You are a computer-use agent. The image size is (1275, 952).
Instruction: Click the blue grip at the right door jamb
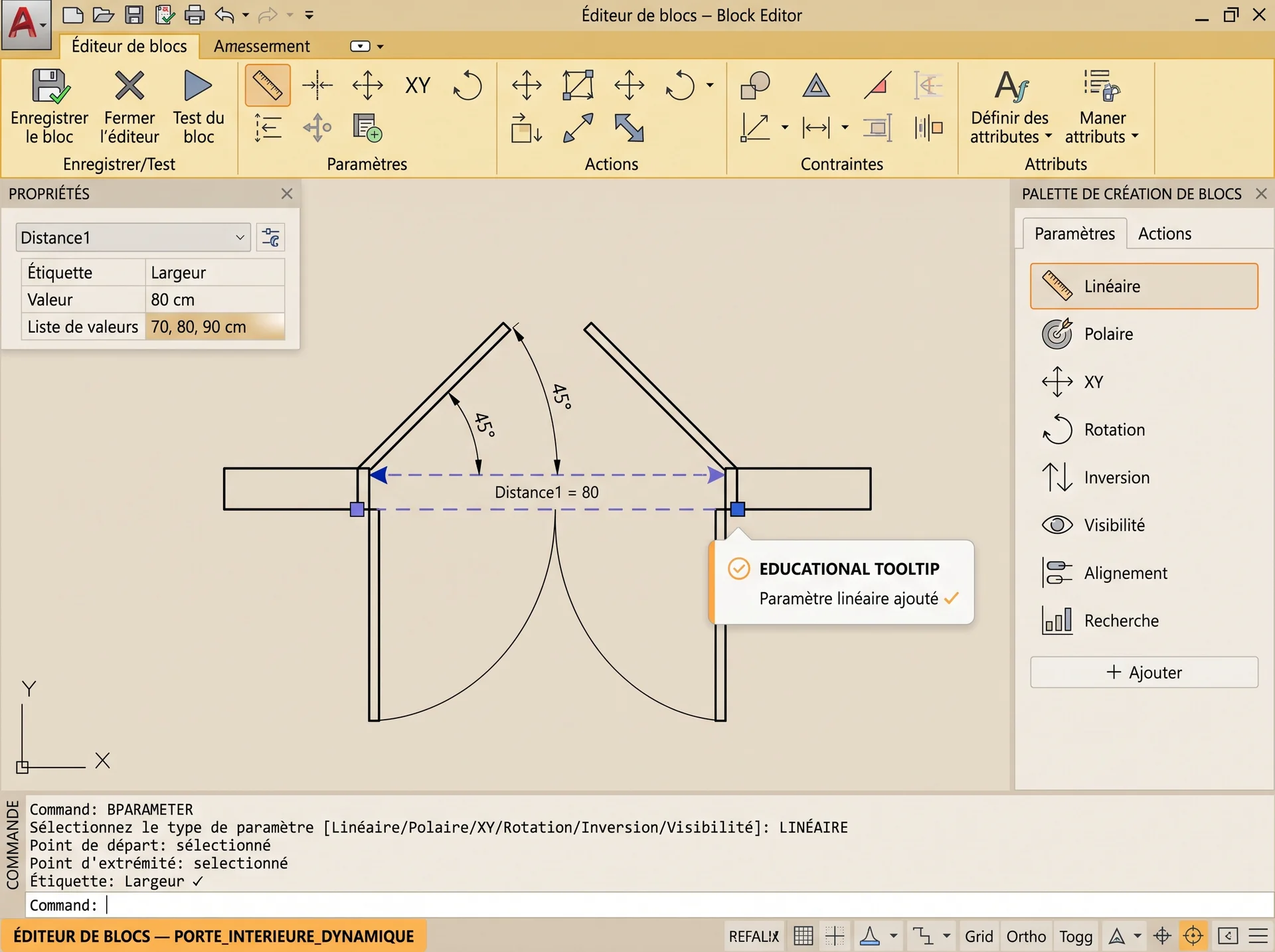(737, 509)
